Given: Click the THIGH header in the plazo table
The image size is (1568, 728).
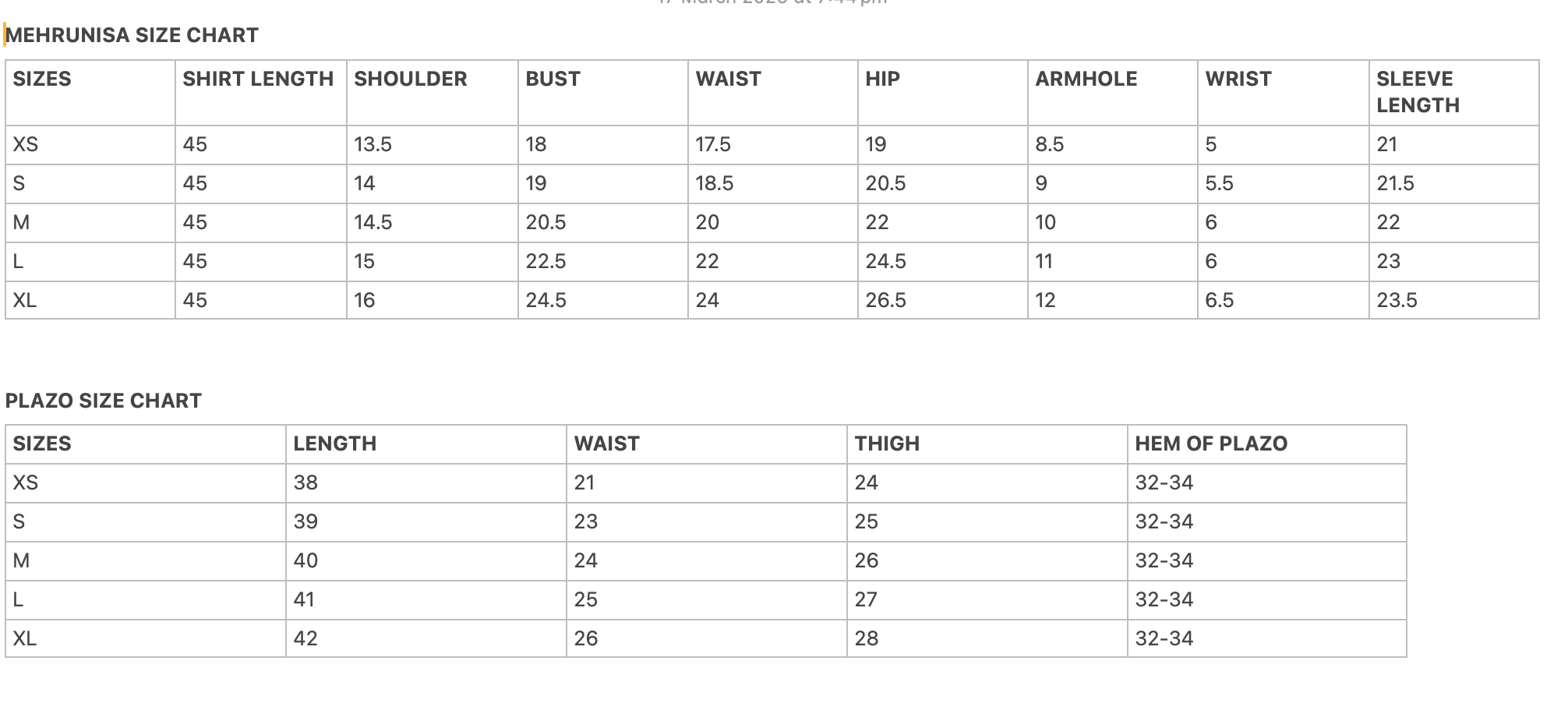Looking at the screenshot, I should coord(987,444).
